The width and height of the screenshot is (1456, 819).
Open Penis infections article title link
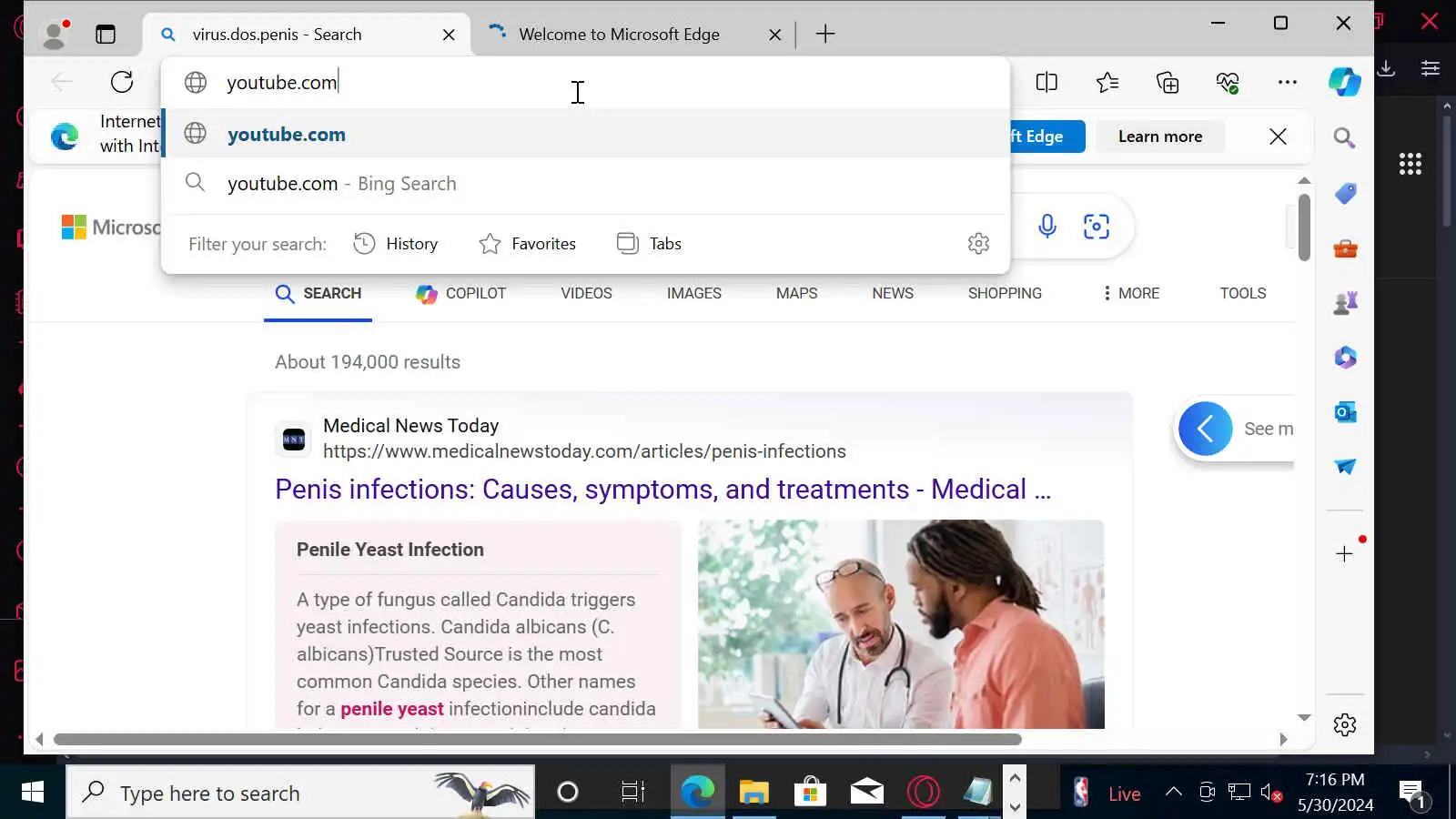click(662, 489)
